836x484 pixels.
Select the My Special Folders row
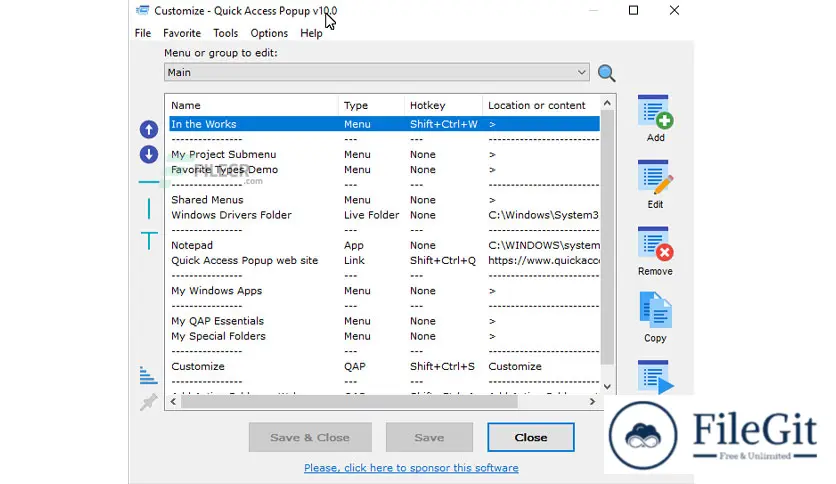[x=384, y=336]
